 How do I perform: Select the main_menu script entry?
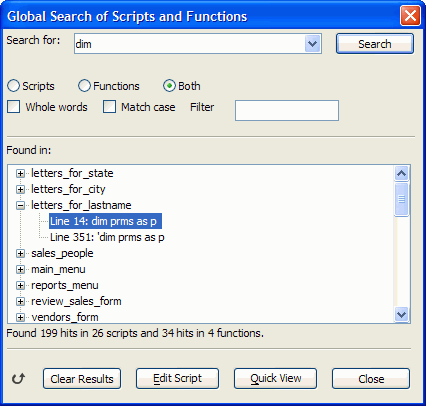[58, 269]
